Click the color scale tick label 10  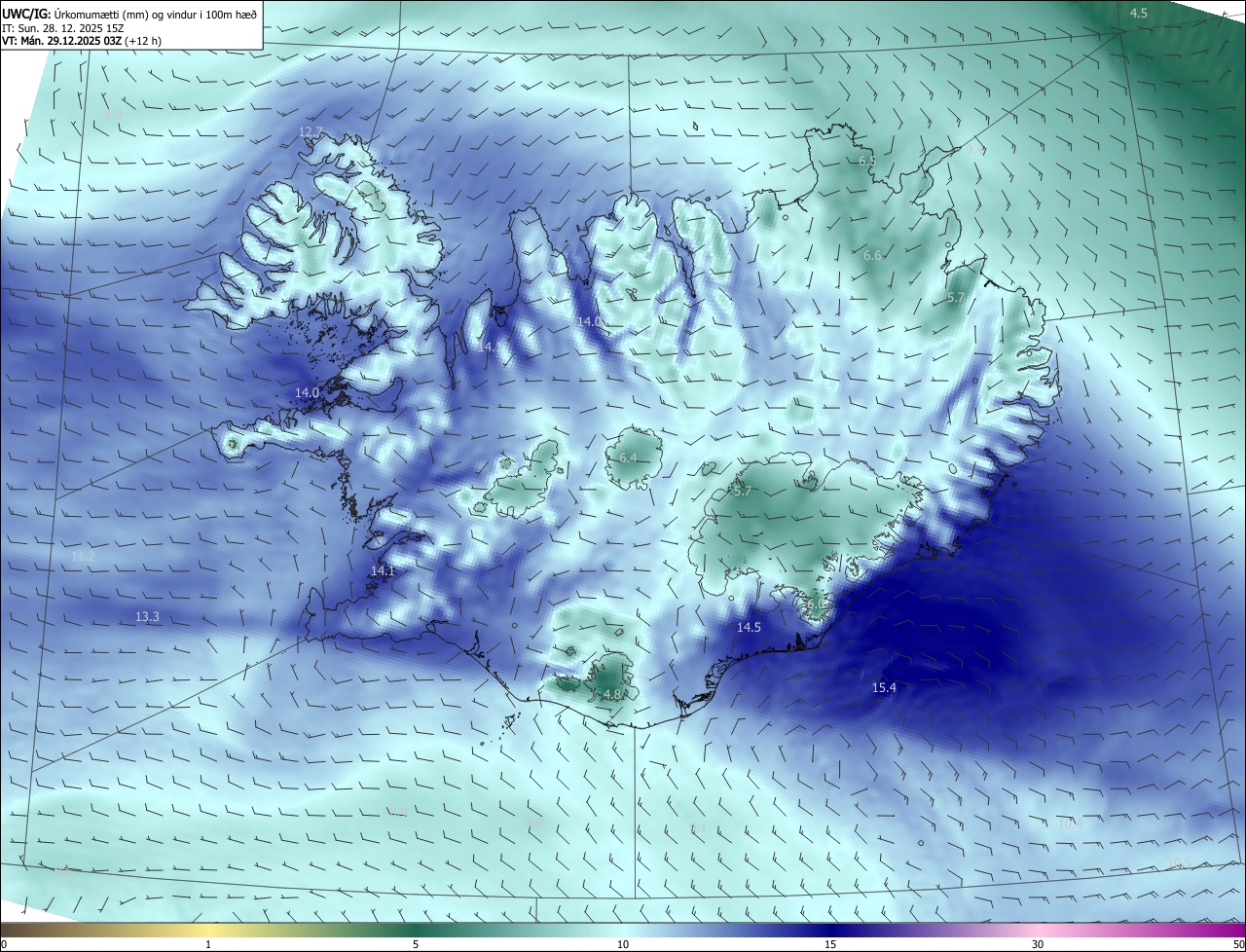point(623,944)
